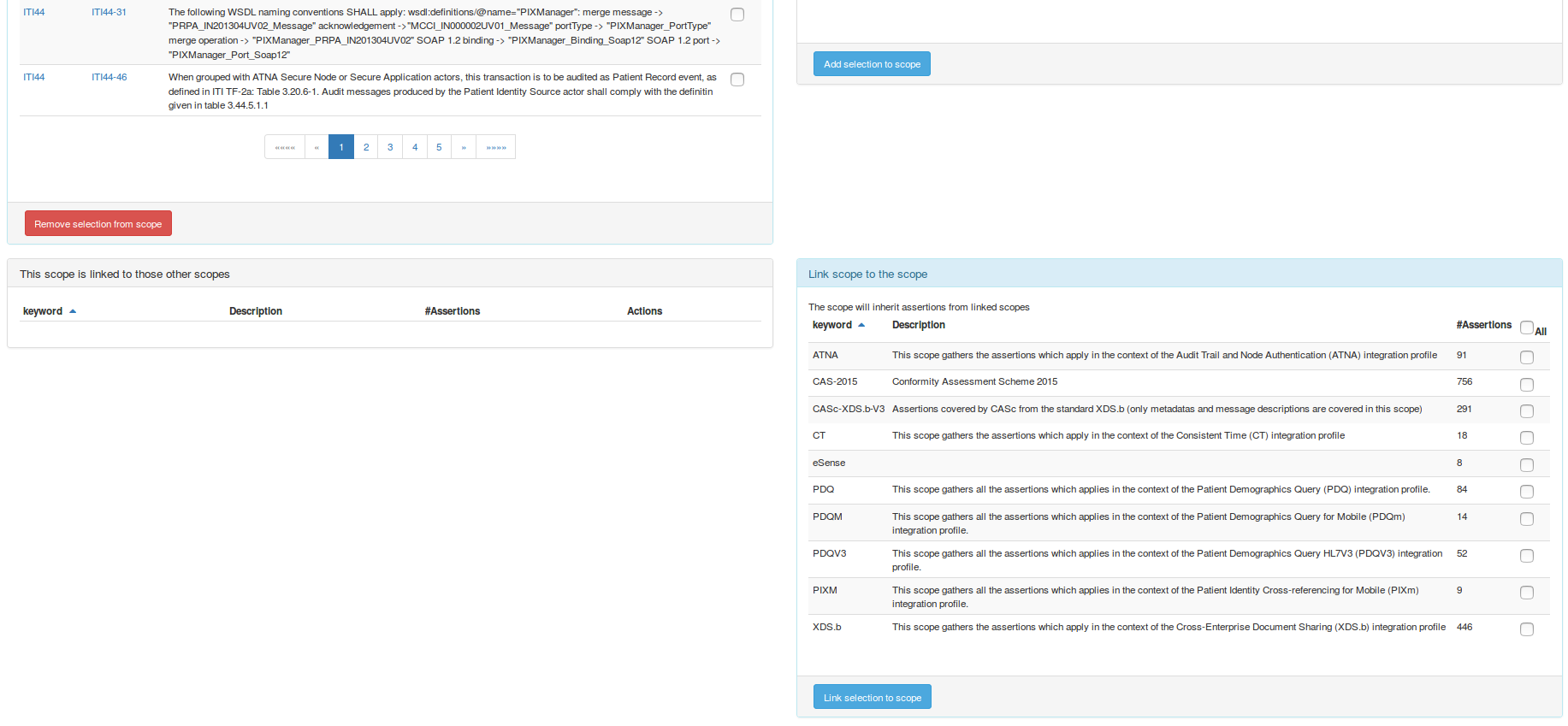
Task: Go to previous assertions page
Action: 317,147
